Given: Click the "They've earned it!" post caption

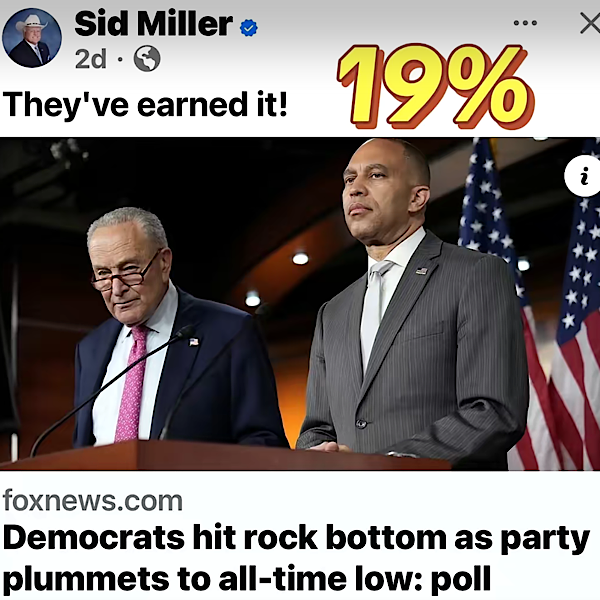Looking at the screenshot, I should (145, 104).
